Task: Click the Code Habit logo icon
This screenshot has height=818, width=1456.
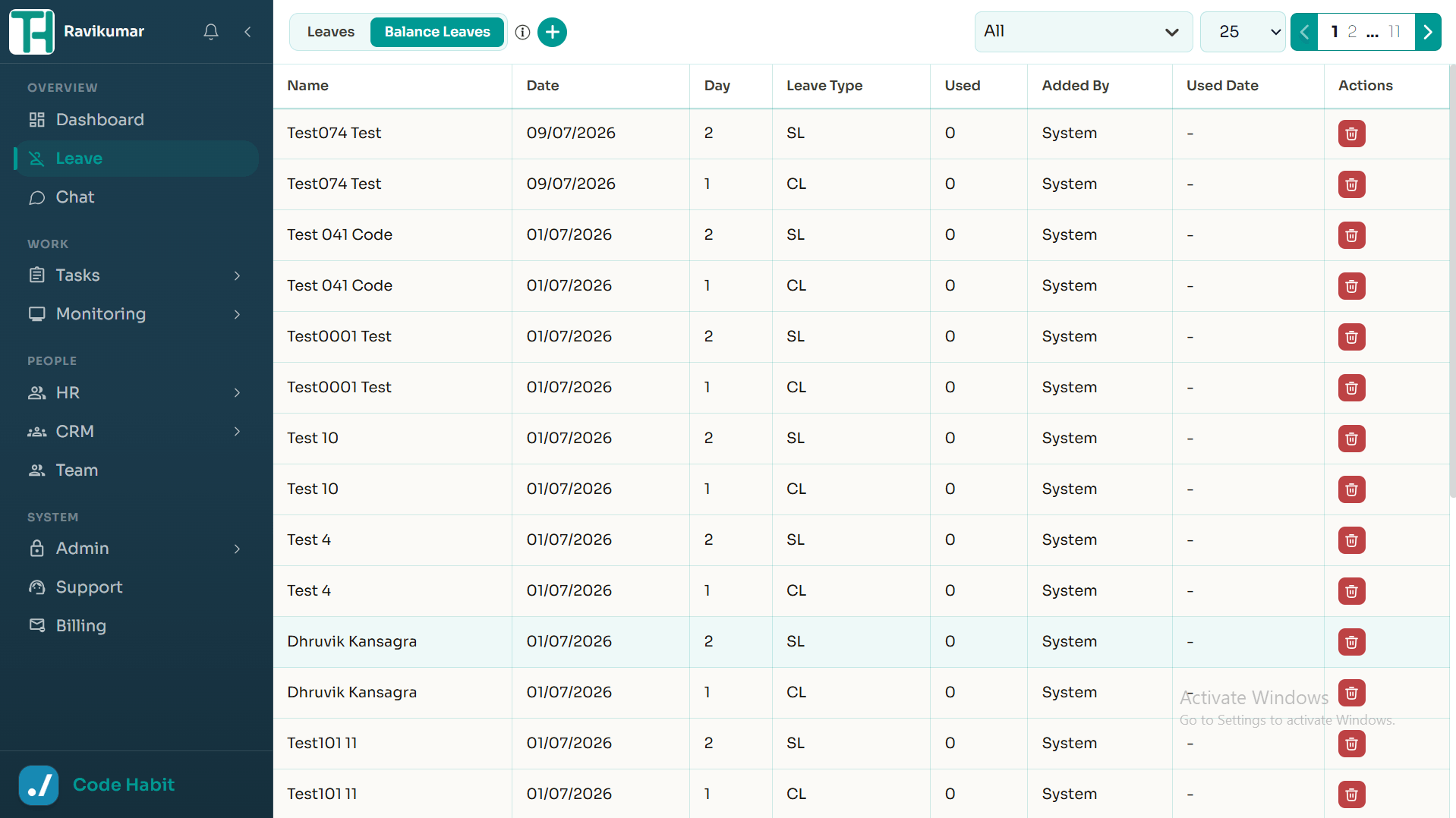Action: (39, 785)
